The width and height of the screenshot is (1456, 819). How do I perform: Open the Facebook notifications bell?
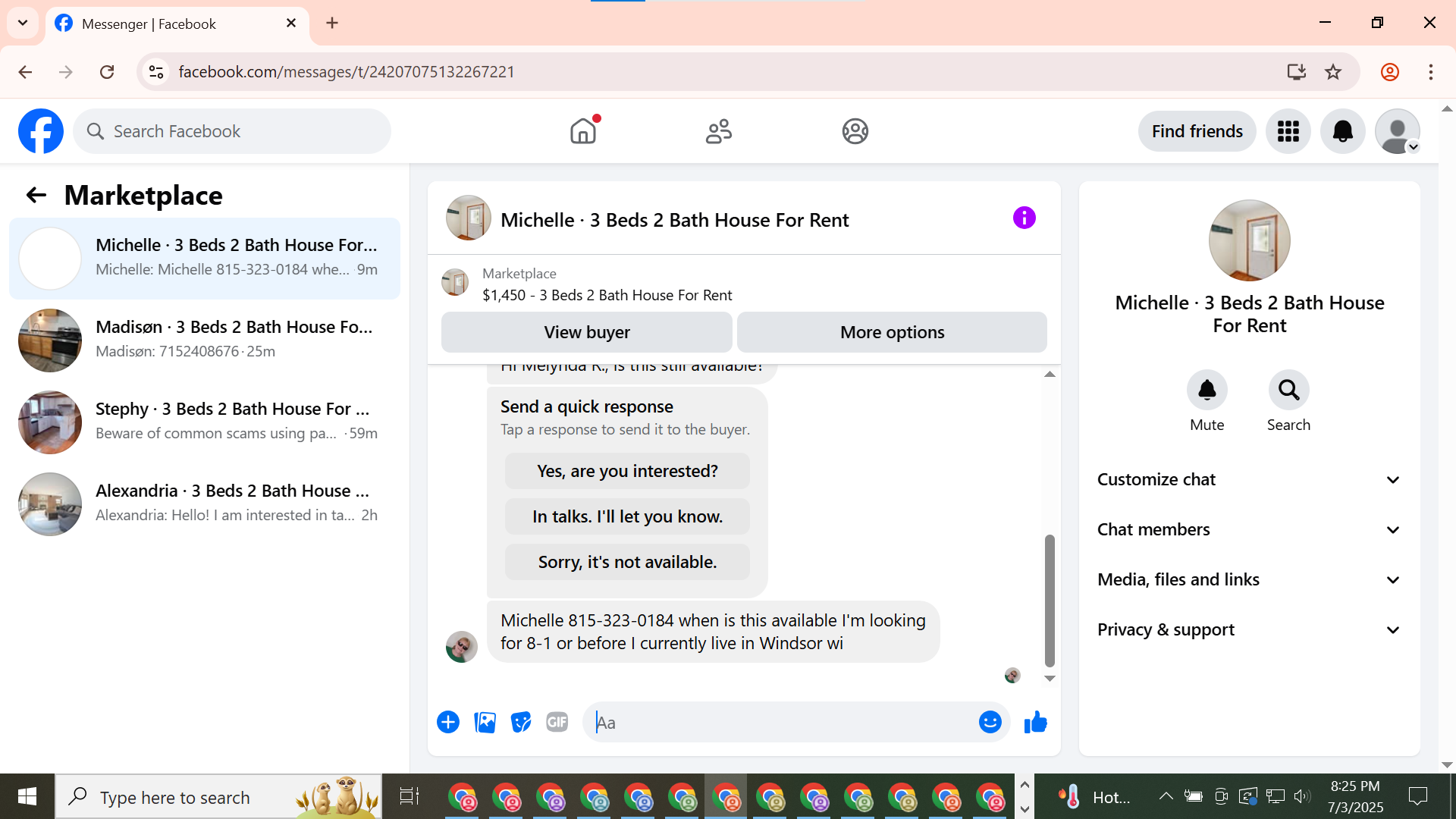tap(1342, 131)
